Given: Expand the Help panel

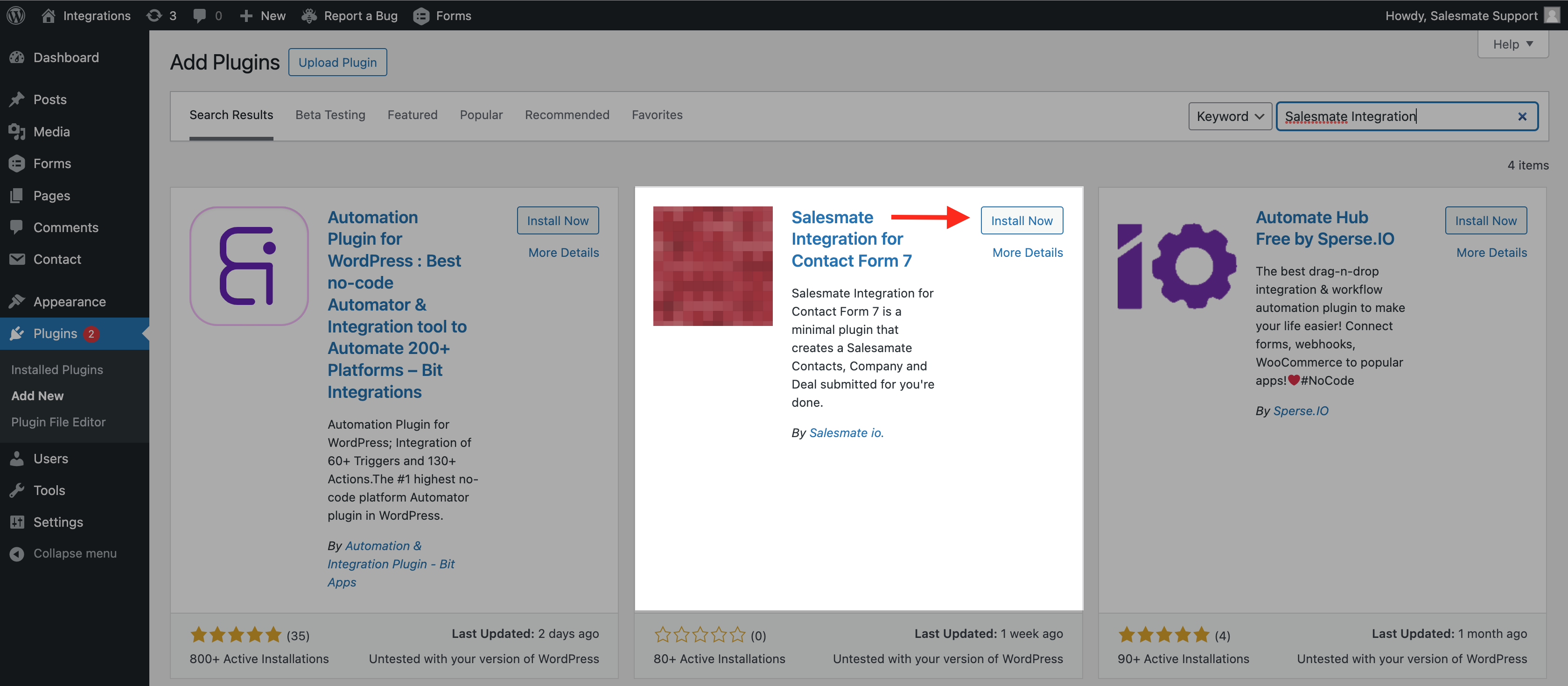Looking at the screenshot, I should (x=1512, y=44).
